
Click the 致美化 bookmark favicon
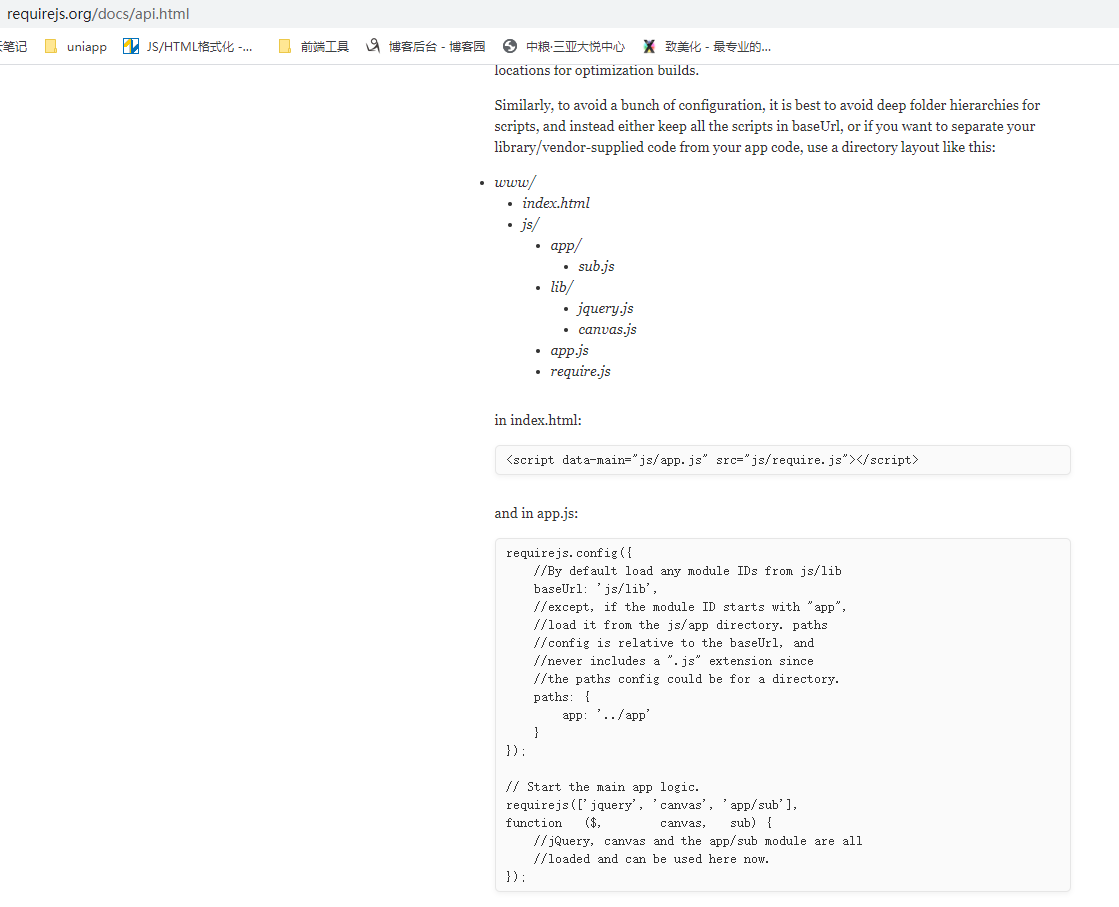click(651, 46)
